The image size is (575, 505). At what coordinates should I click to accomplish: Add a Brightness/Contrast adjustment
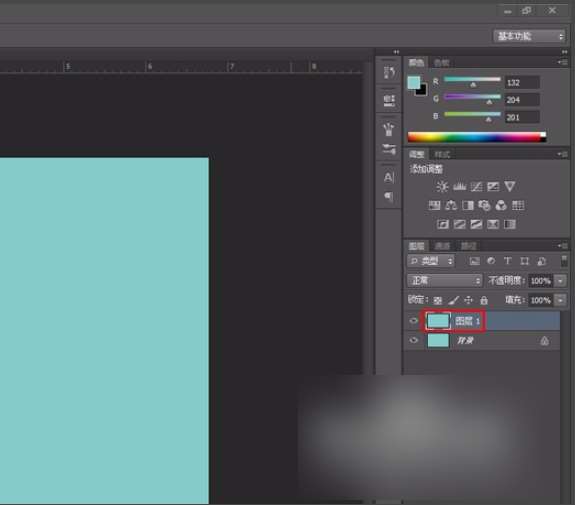tap(442, 187)
